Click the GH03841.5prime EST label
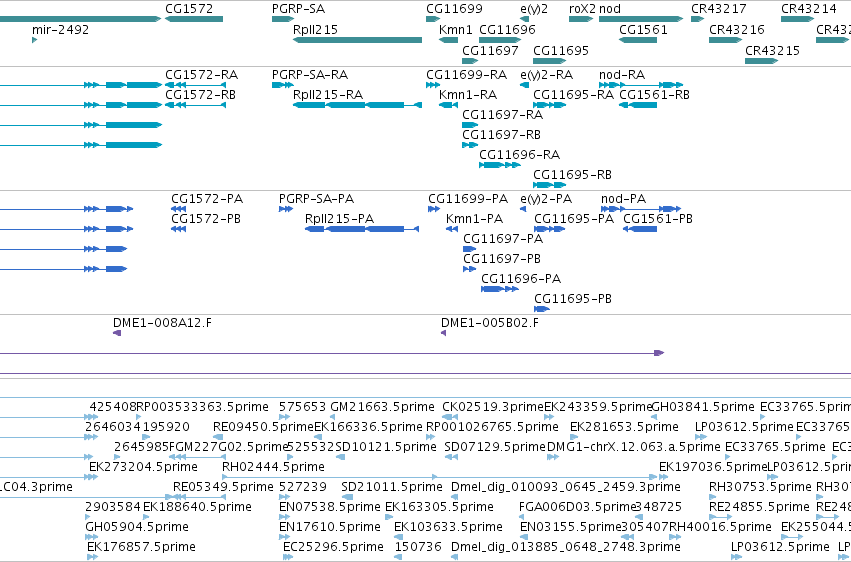The image size is (851, 562). (x=703, y=407)
